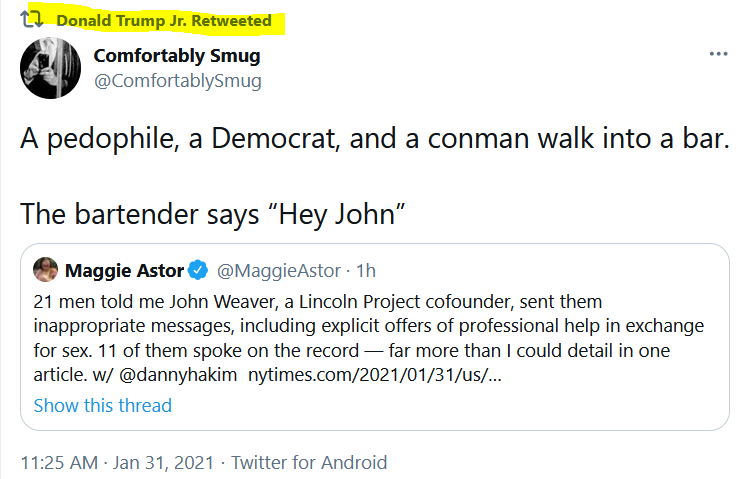Open the Twitter for Android source link
The width and height of the screenshot is (742, 479).
(x=309, y=462)
